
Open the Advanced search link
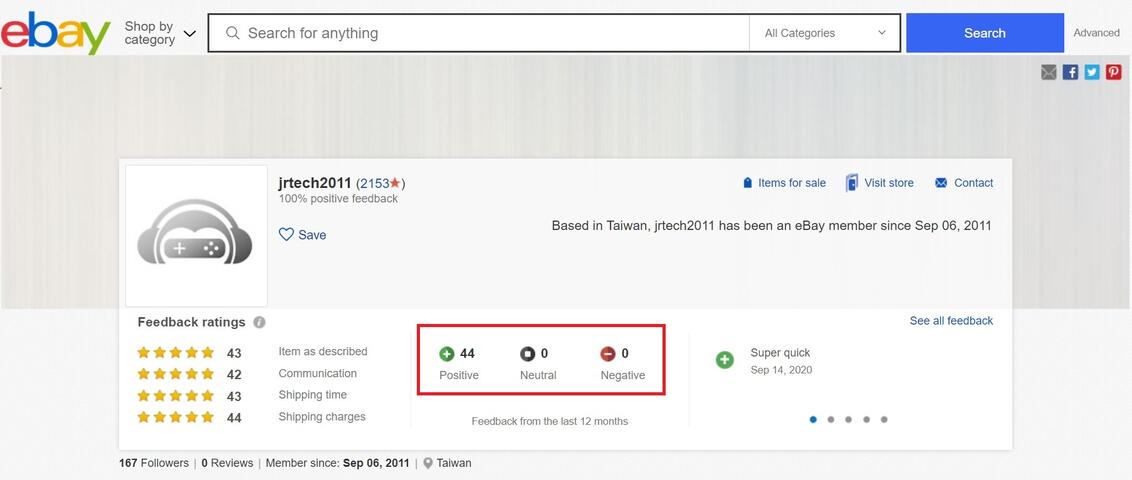click(1096, 33)
